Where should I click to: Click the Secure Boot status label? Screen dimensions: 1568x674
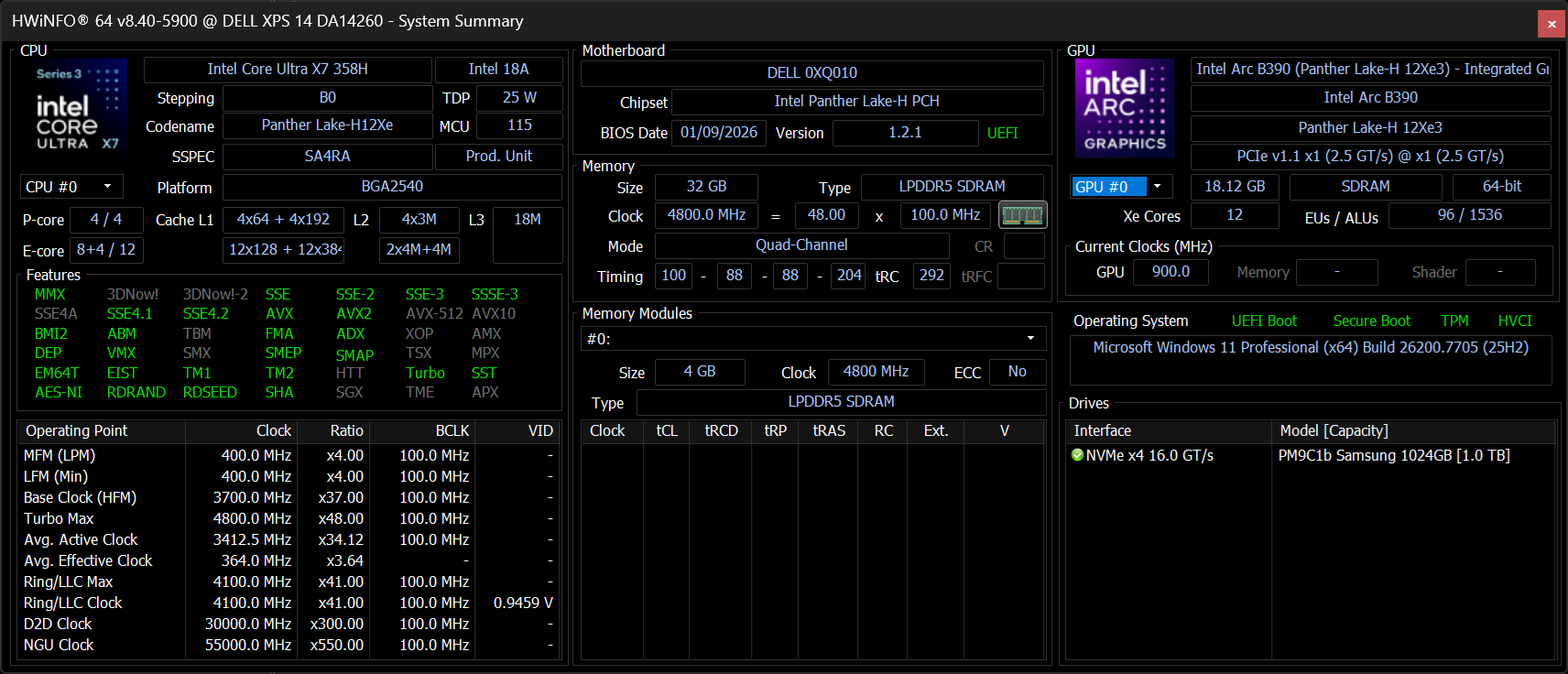[x=1371, y=321]
